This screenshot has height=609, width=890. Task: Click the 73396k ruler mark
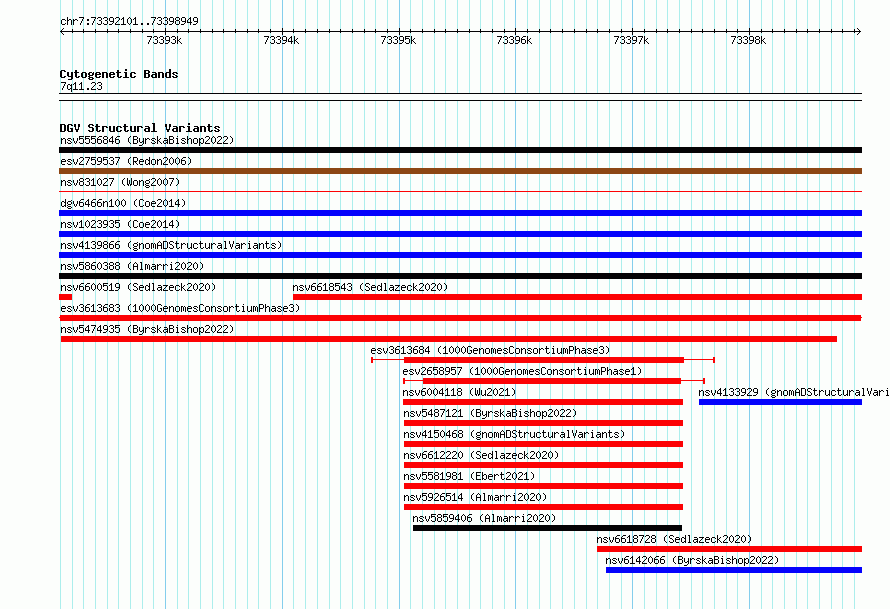pyautogui.click(x=515, y=40)
